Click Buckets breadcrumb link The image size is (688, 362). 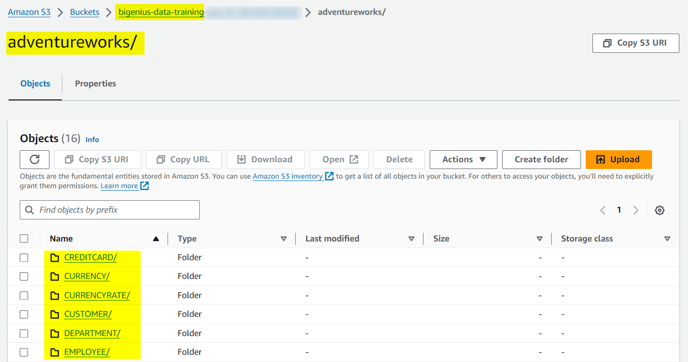[x=84, y=12]
